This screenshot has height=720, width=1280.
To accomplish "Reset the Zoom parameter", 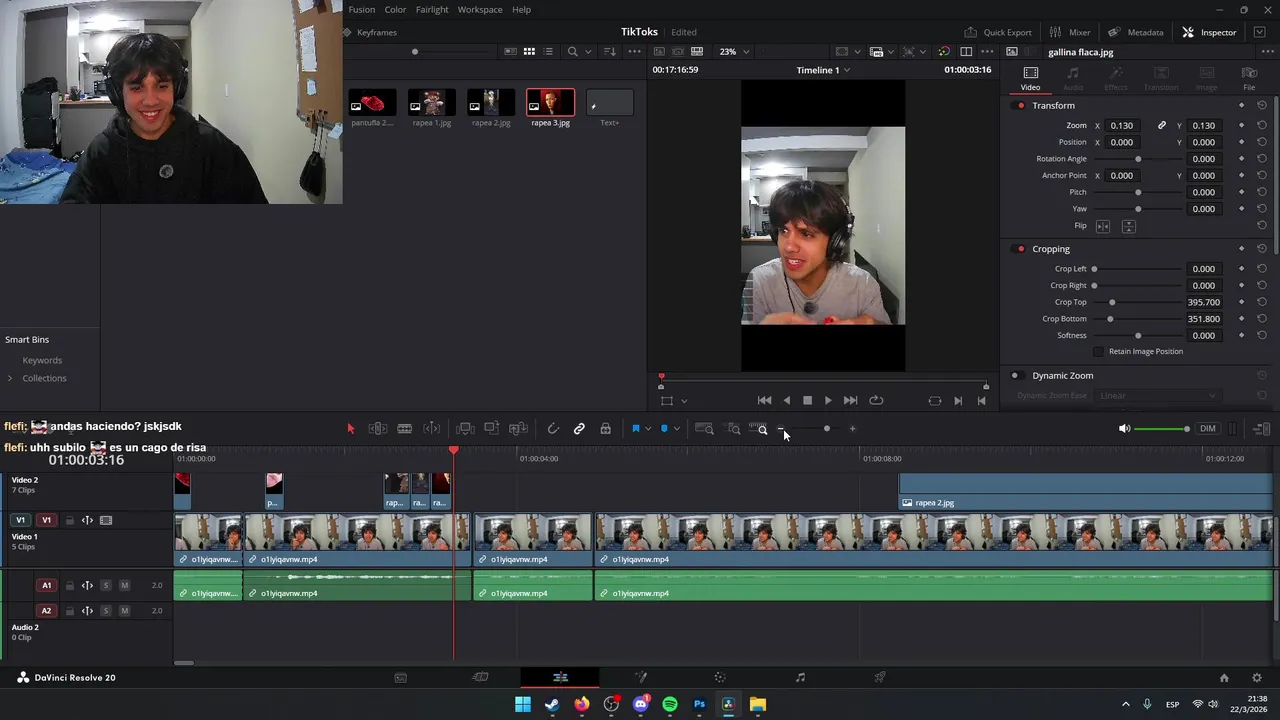I will pyautogui.click(x=1262, y=126).
